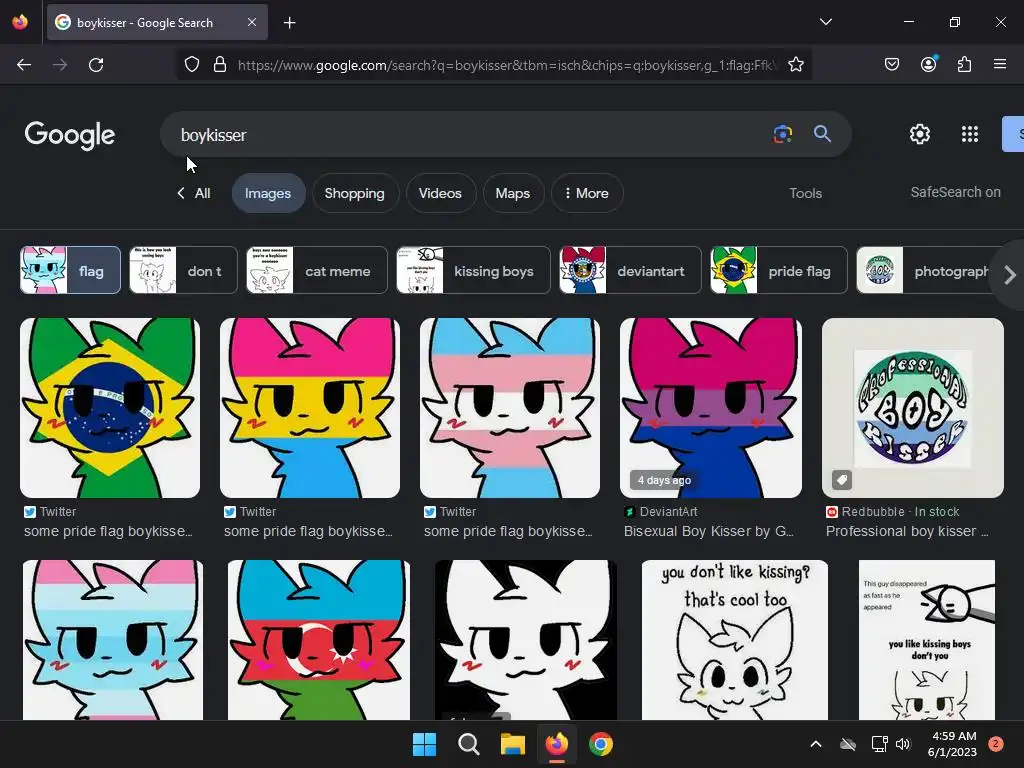Open Google quick settings gear

pyautogui.click(x=920, y=134)
